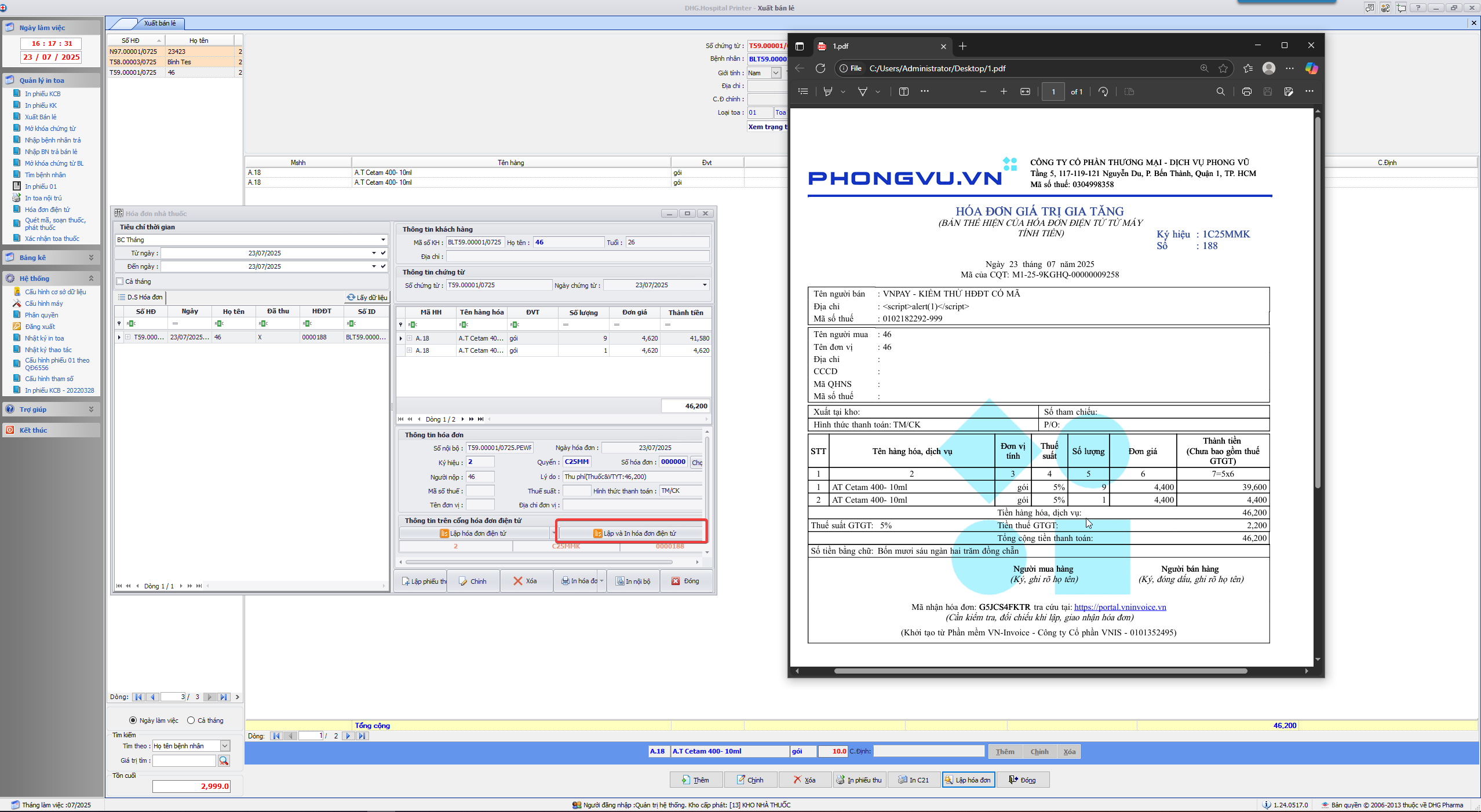Click the PDF viewer print icon

click(x=1246, y=92)
